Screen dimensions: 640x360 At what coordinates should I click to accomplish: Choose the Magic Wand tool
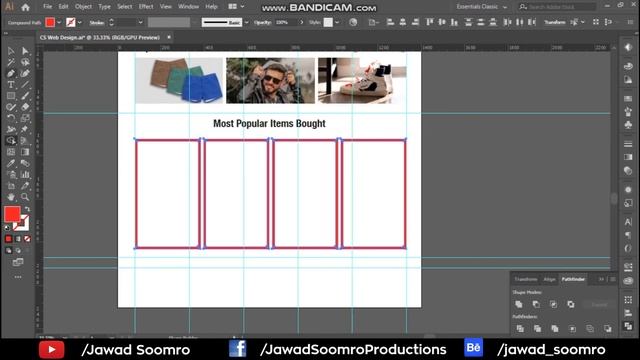click(x=11, y=62)
